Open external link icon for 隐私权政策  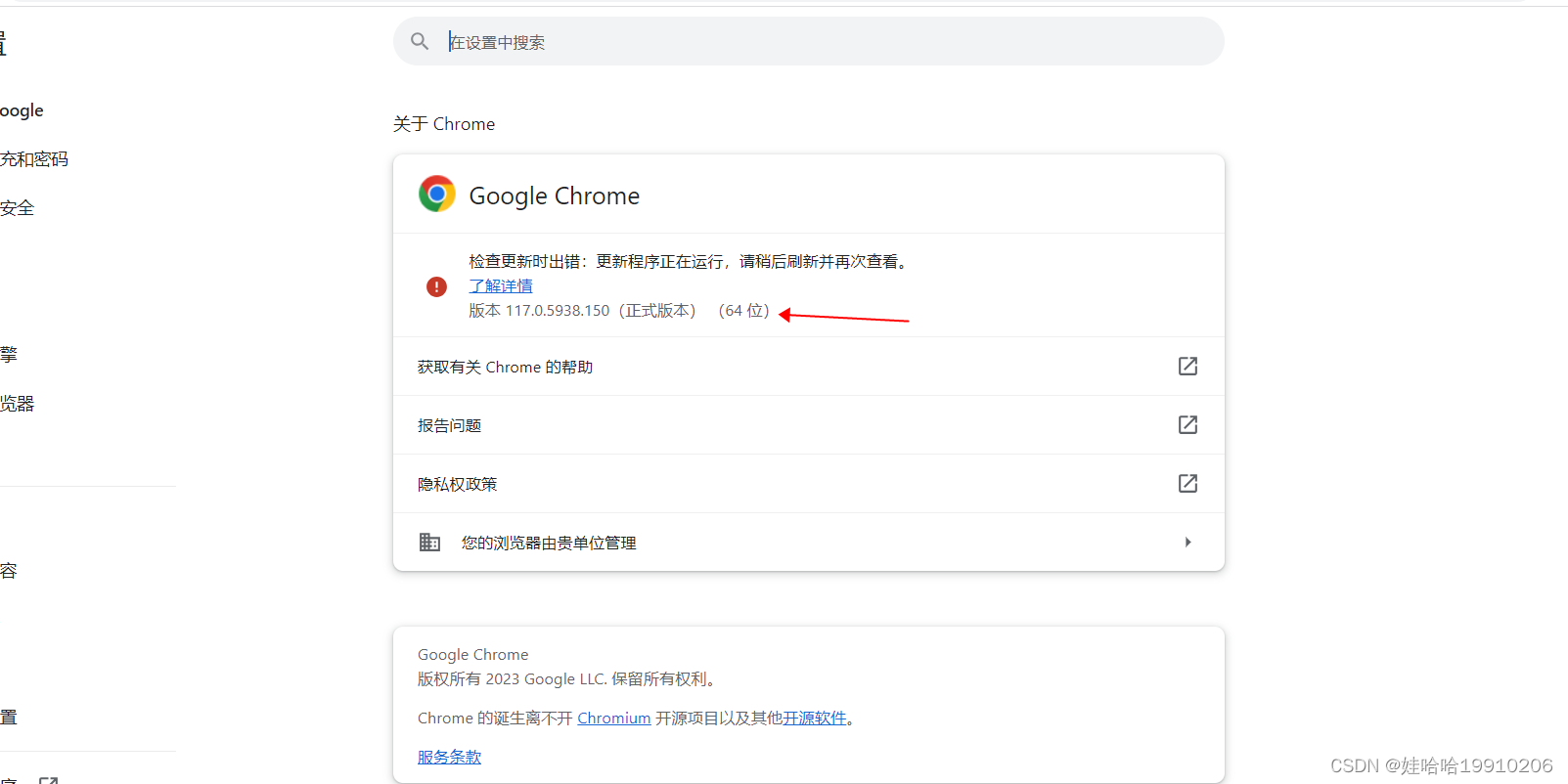pos(1187,483)
